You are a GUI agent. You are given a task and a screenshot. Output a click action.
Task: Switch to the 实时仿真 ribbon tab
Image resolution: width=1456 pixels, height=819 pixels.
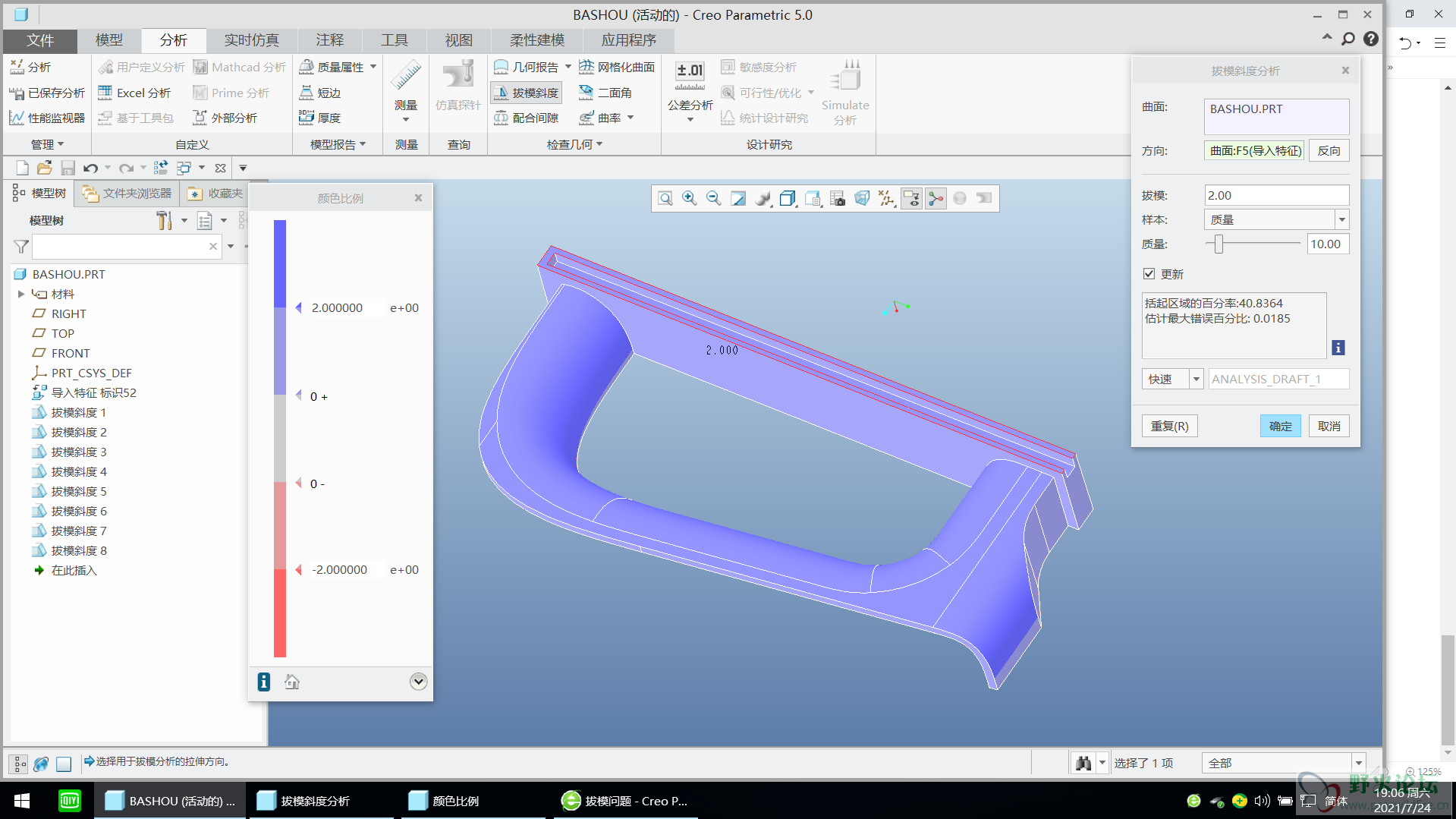pyautogui.click(x=252, y=40)
